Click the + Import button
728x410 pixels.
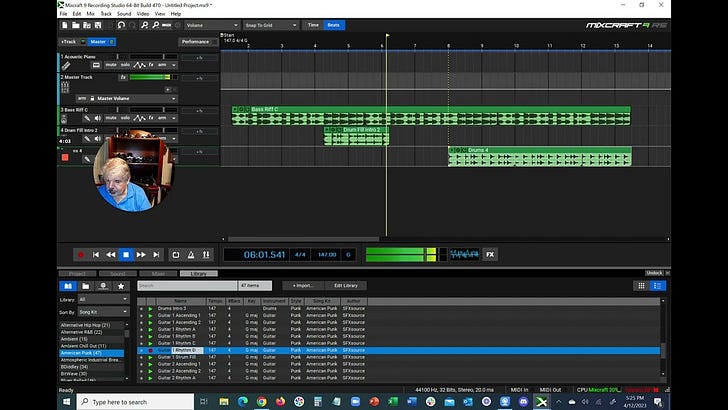[x=303, y=286]
